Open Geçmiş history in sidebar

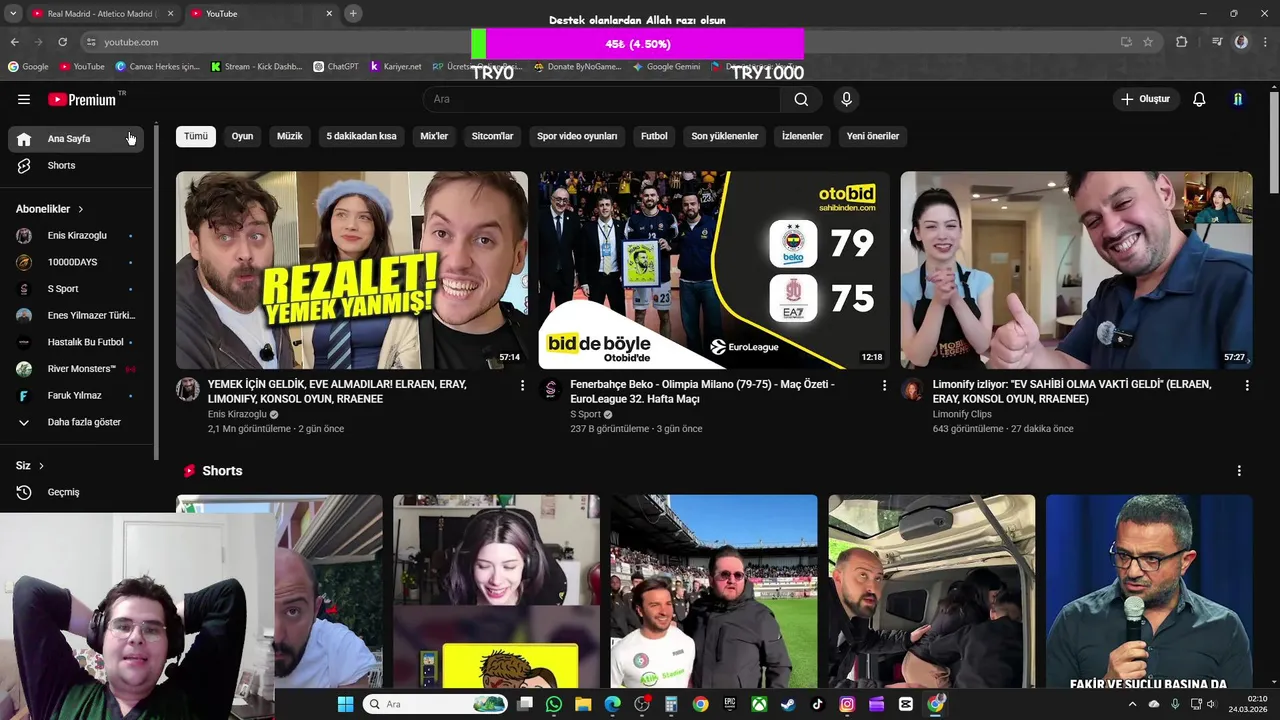point(75,492)
